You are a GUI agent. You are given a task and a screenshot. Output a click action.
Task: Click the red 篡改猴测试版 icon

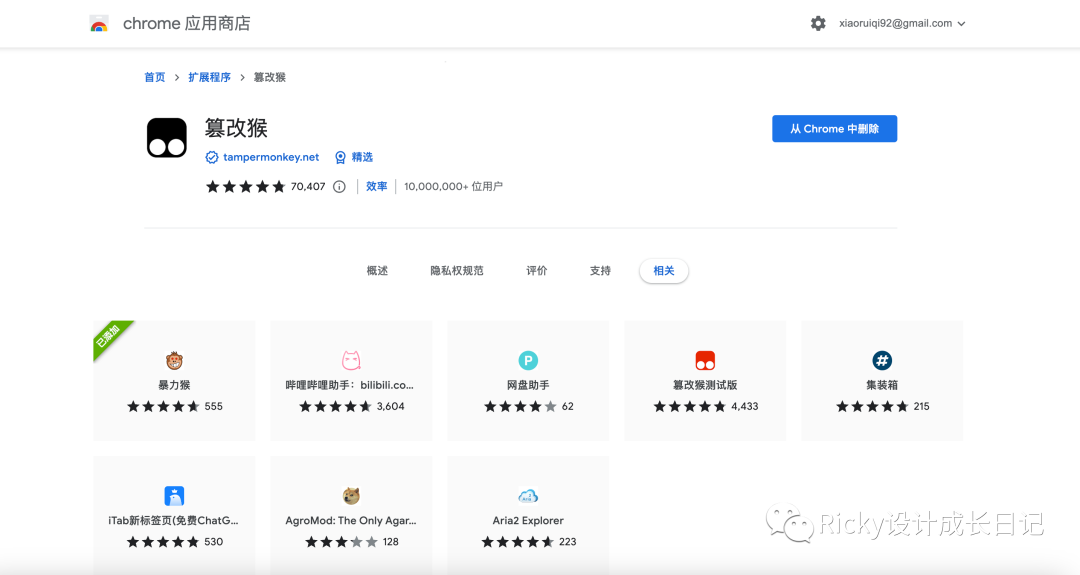click(705, 360)
